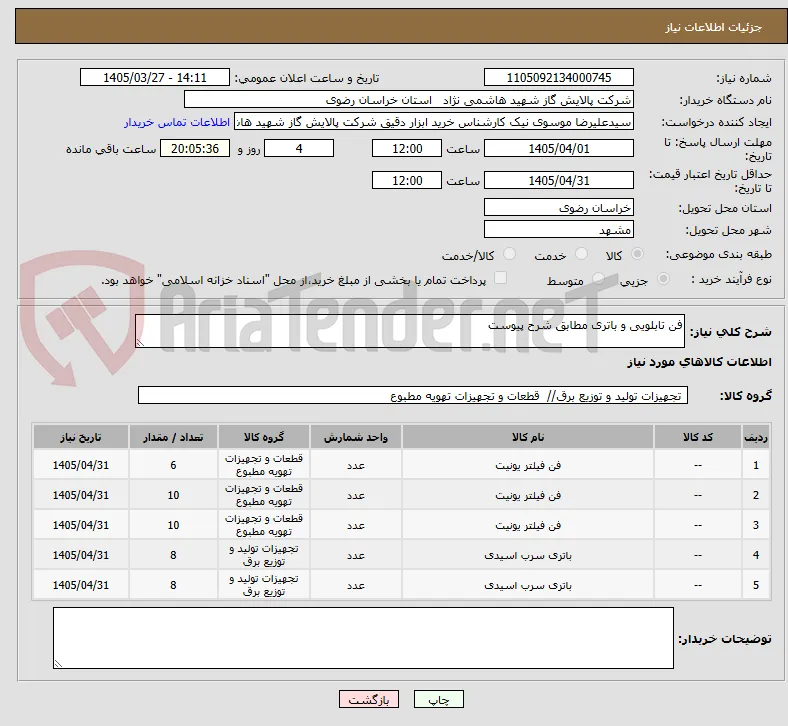Click the announcement date field 1405/03/27 - 14:11

155,77
